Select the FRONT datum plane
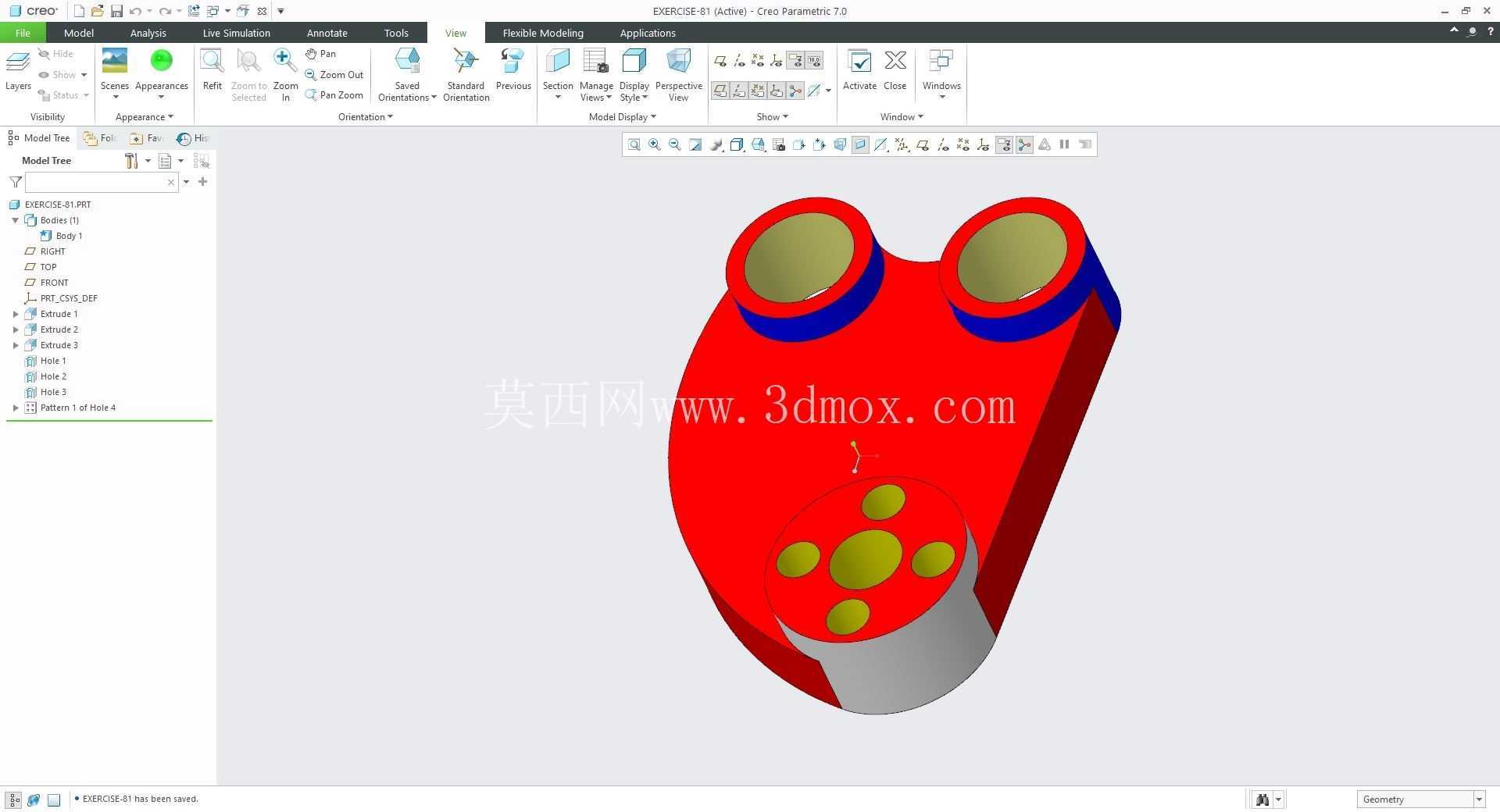 (x=54, y=283)
